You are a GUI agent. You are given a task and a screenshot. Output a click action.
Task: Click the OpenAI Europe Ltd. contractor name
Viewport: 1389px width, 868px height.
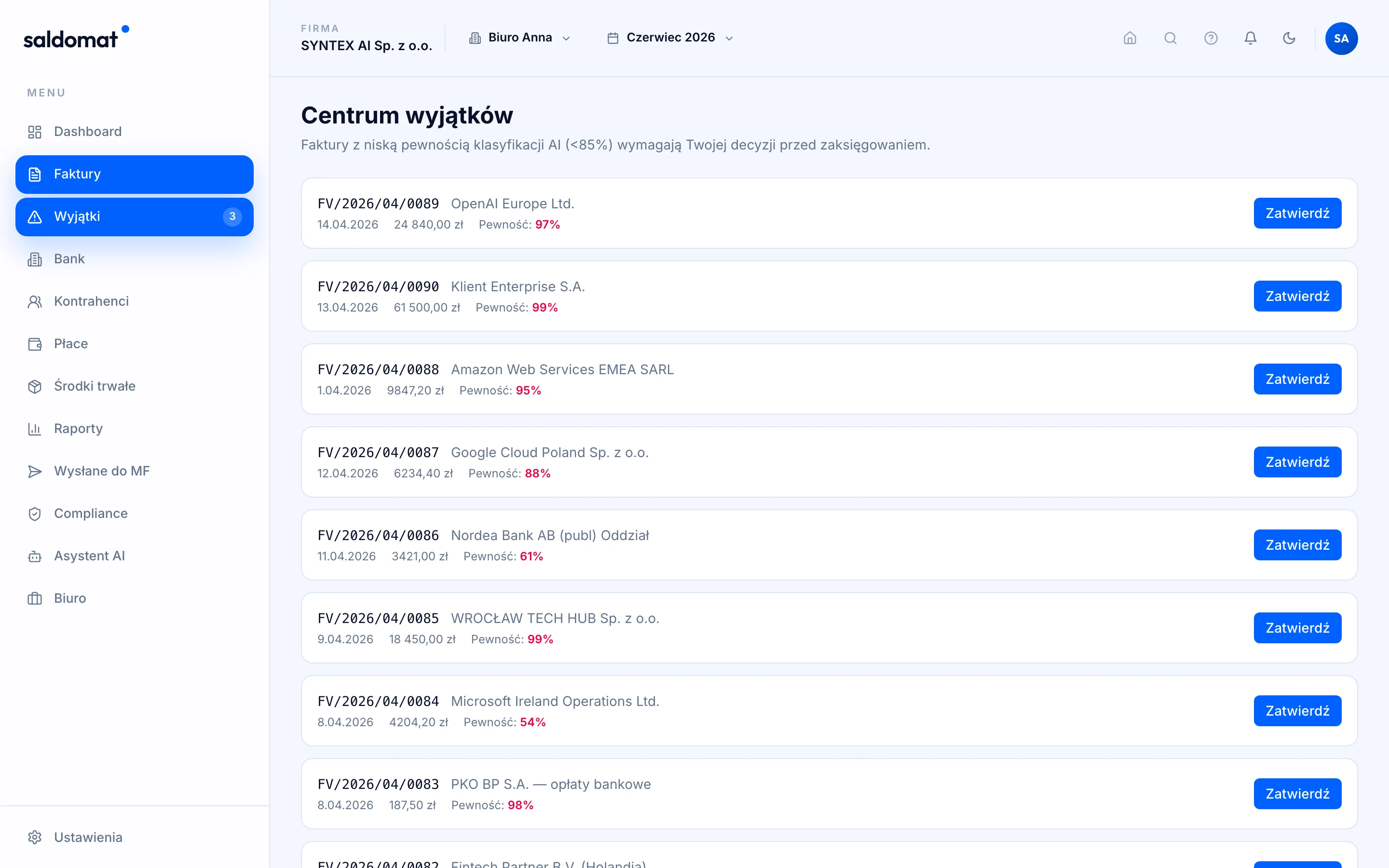(513, 204)
